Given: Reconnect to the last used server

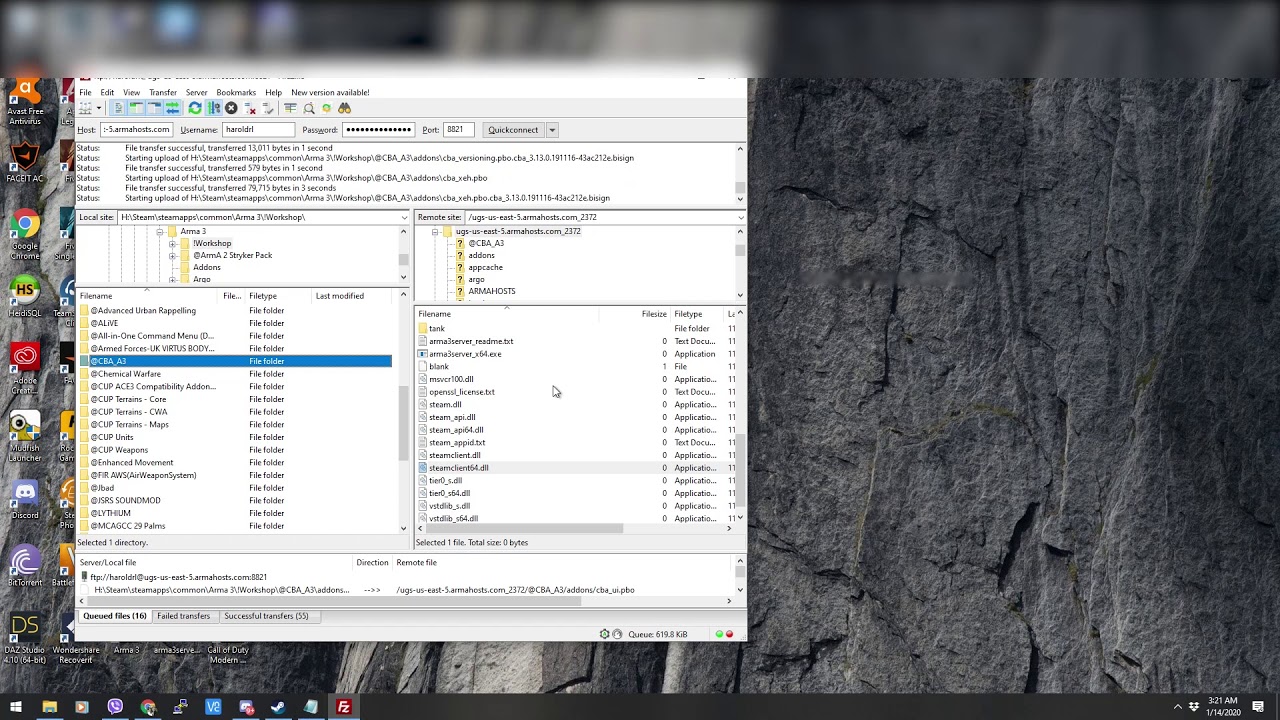Looking at the screenshot, I should coord(268,108).
